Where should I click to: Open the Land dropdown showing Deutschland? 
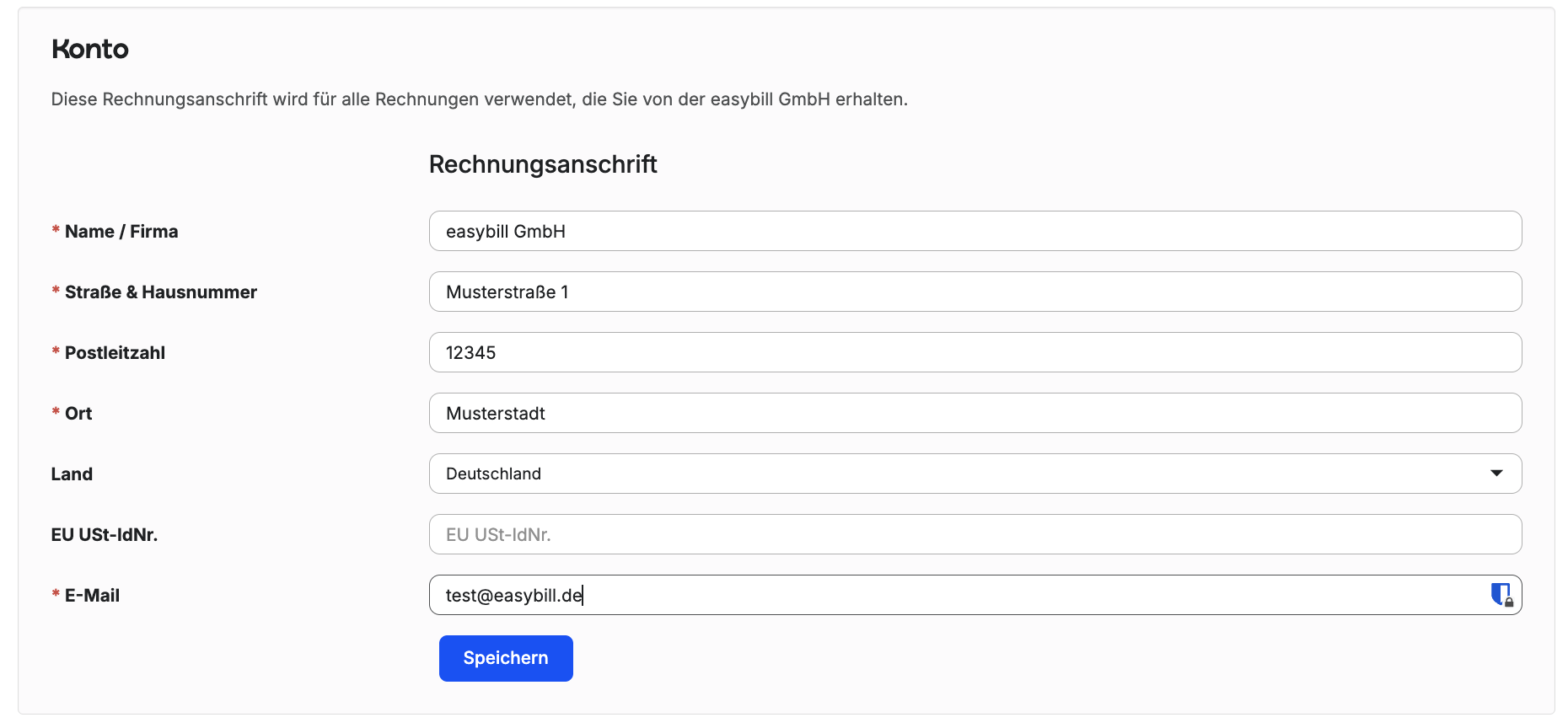tap(975, 474)
